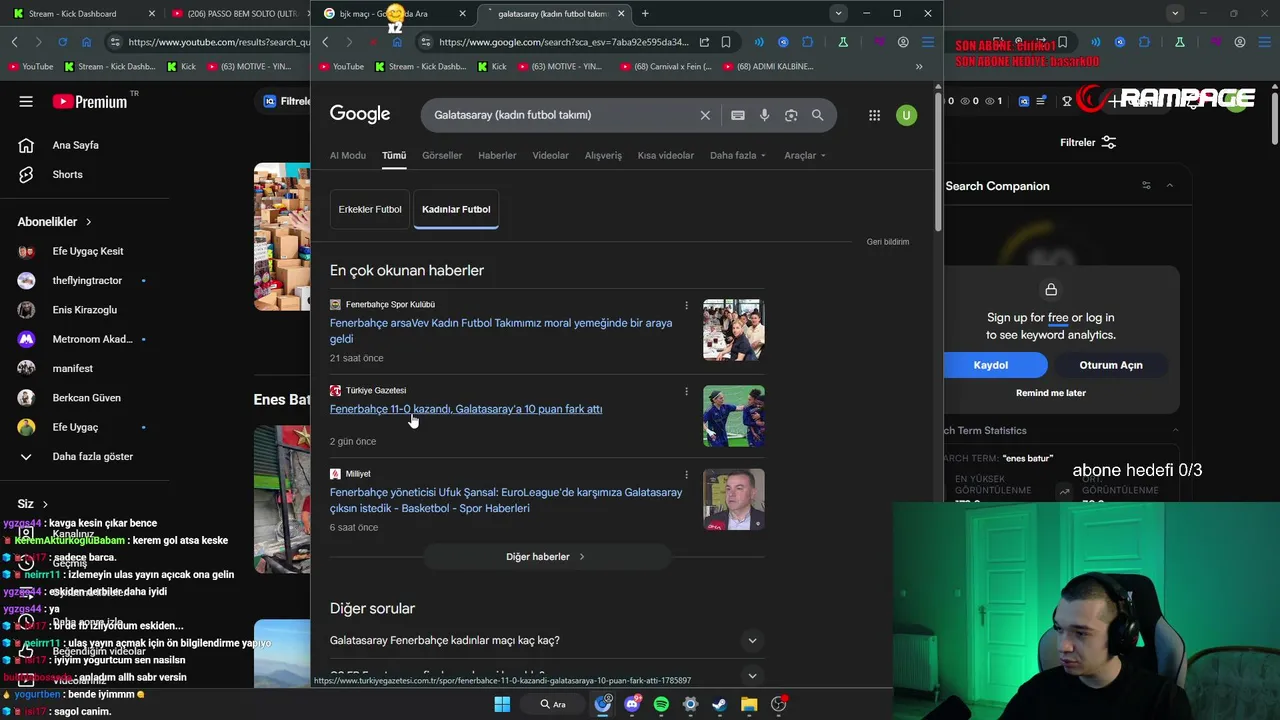The height and width of the screenshot is (720, 1280).
Task: Switch to the Videolar search tab
Action: (550, 155)
